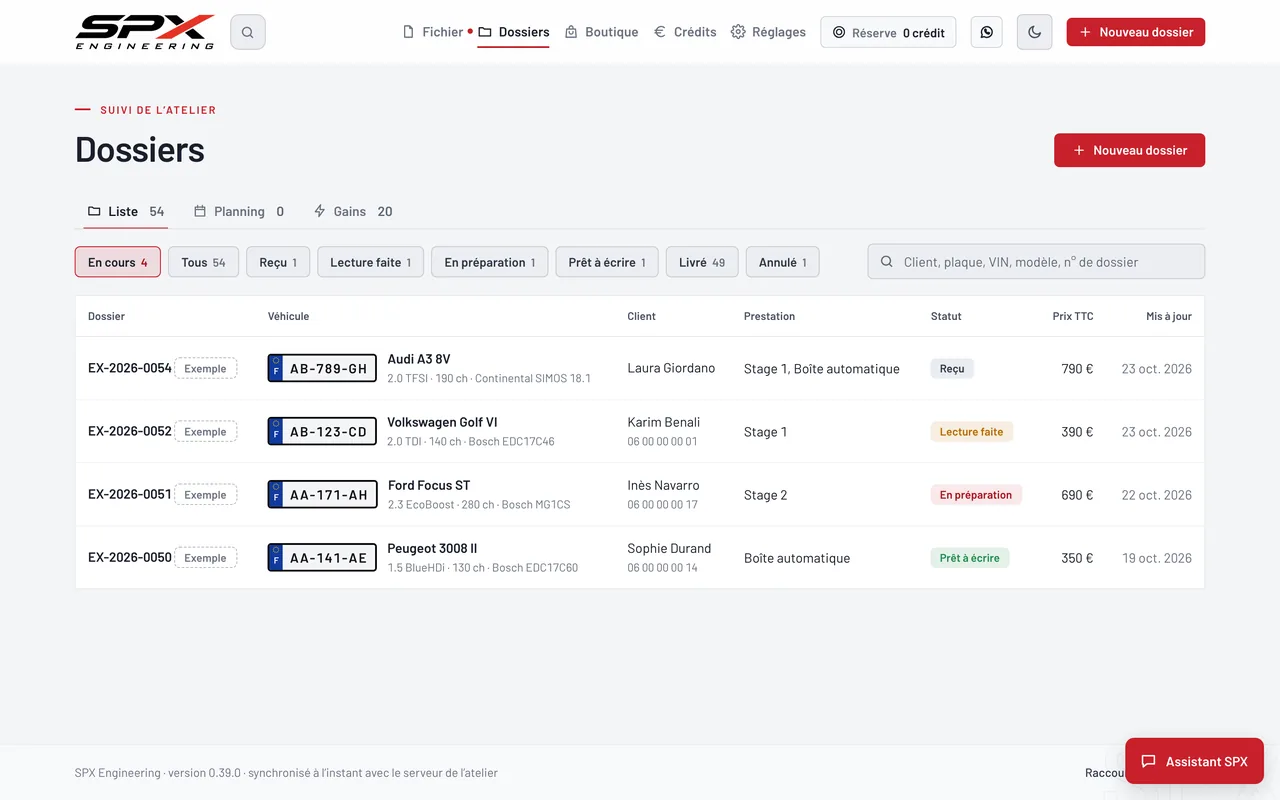The height and width of the screenshot is (800, 1280).
Task: Show all dossiers with Tous filter
Action: tap(203, 262)
